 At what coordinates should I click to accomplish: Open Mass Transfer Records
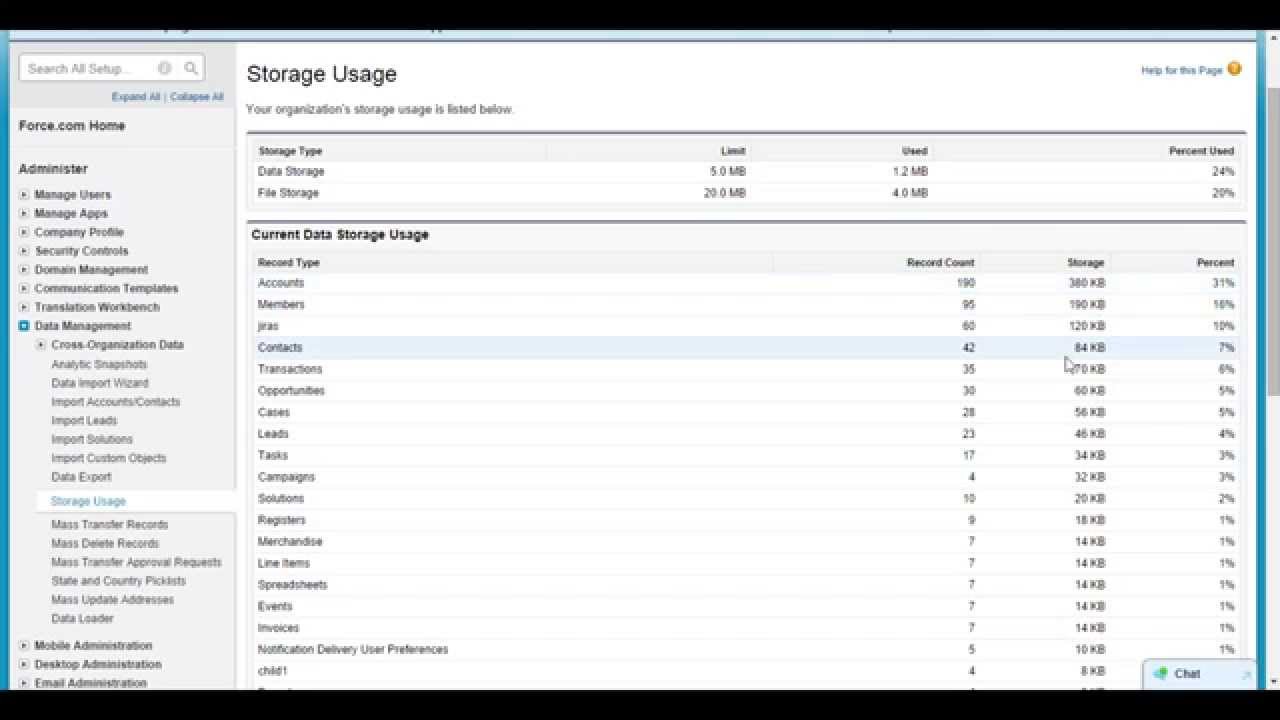[x=110, y=525]
